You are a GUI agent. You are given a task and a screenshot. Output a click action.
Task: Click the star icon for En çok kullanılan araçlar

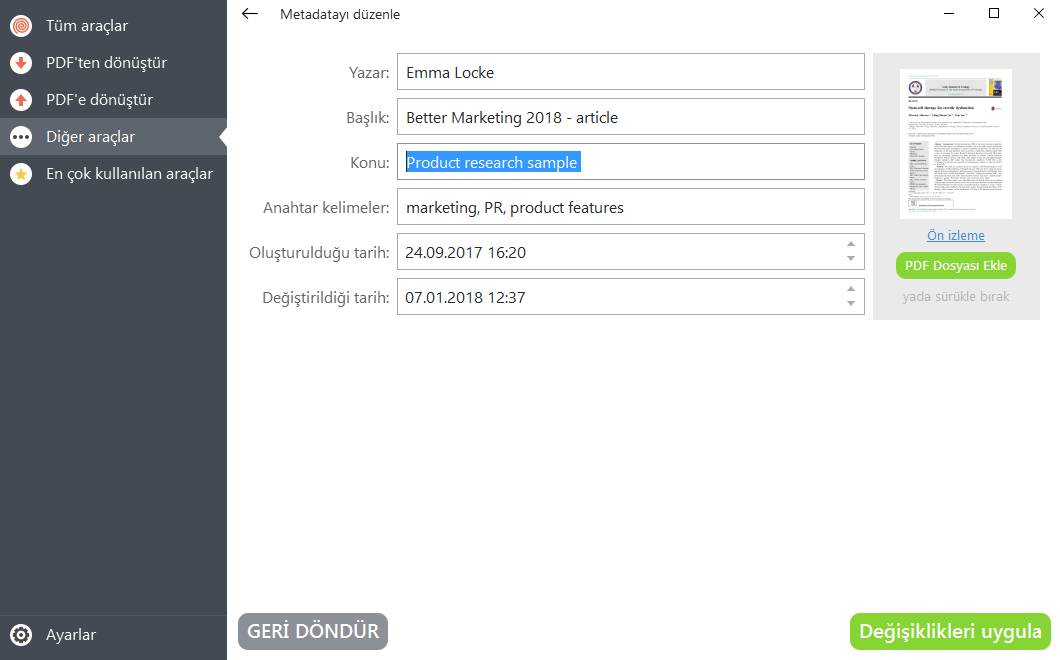click(20, 174)
